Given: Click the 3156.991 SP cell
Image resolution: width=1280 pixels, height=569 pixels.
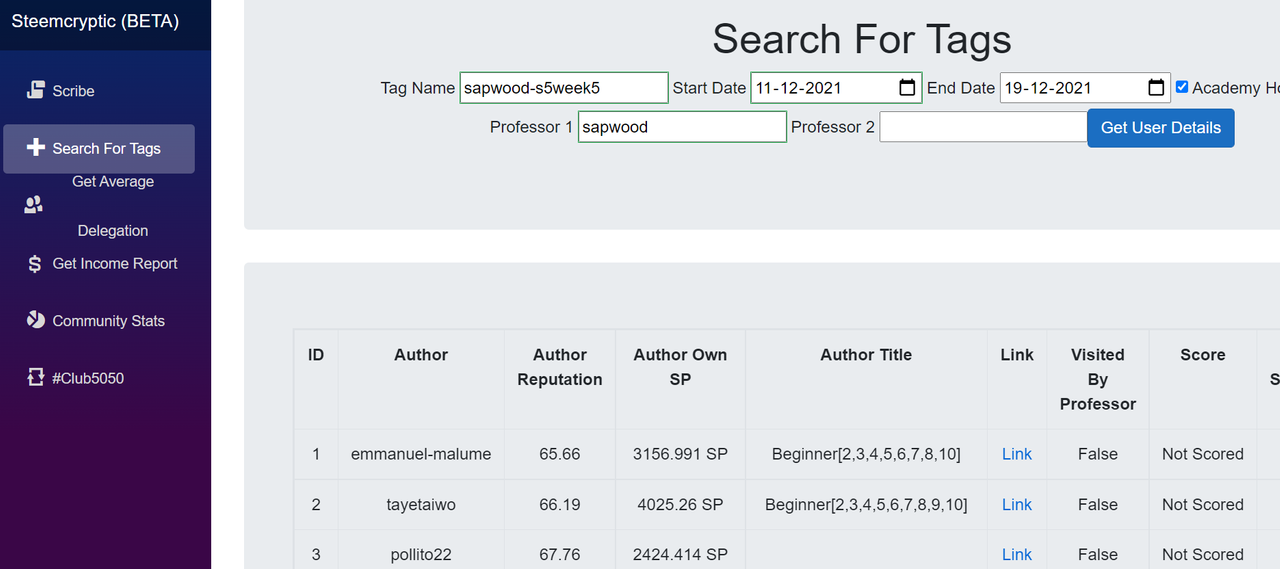Looking at the screenshot, I should (x=680, y=454).
